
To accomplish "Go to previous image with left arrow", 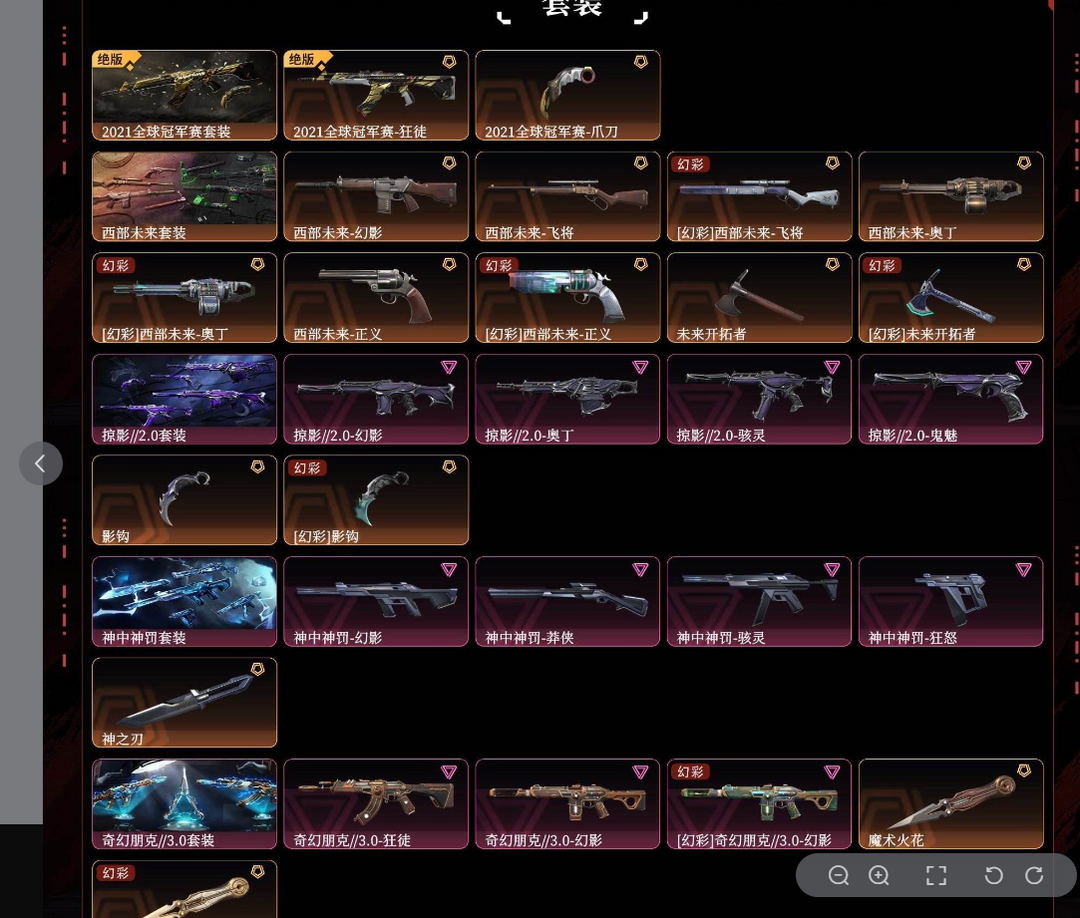I will click(41, 463).
